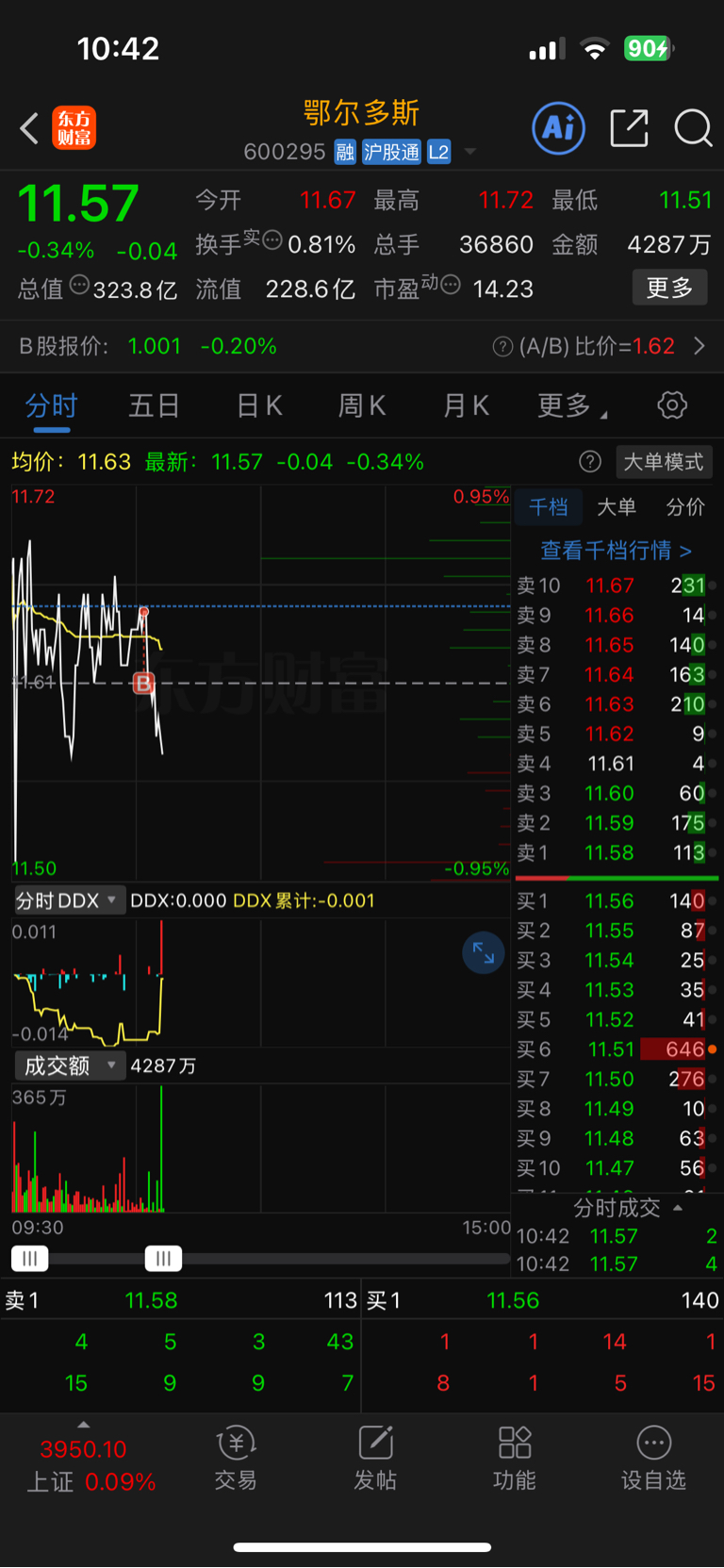Expand stock name dropdown triangle
This screenshot has width=724, height=1568.
469,152
